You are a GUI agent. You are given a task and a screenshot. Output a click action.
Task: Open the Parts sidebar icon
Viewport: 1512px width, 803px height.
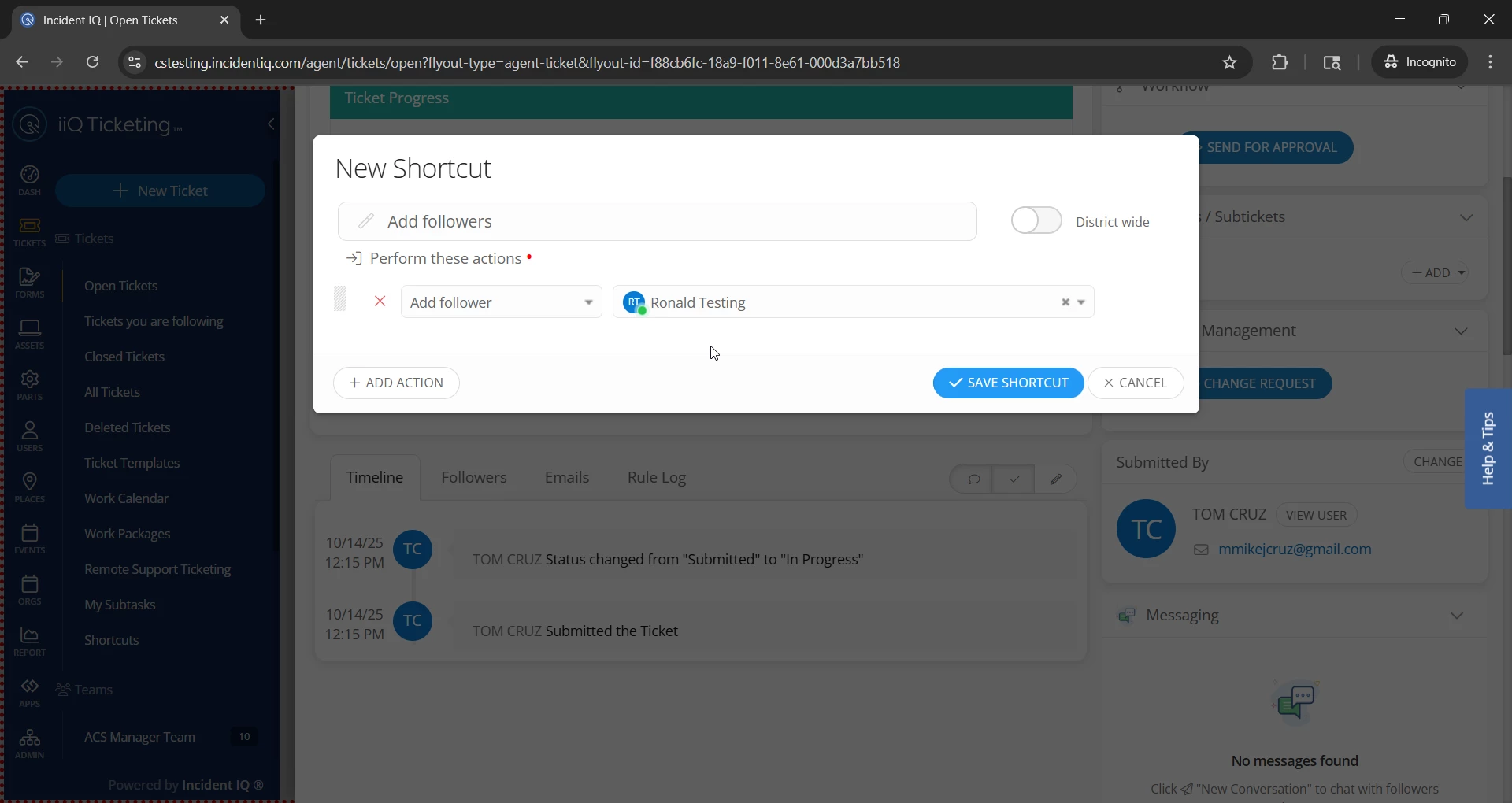tap(29, 385)
